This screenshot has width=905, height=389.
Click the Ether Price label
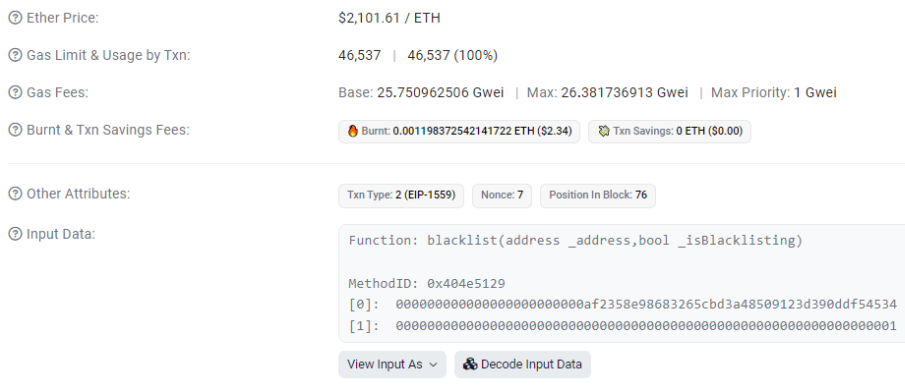[62, 18]
